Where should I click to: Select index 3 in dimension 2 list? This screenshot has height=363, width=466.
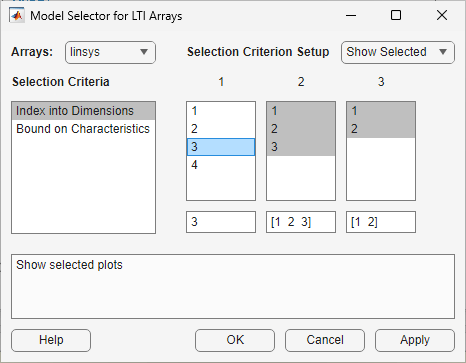(x=301, y=147)
